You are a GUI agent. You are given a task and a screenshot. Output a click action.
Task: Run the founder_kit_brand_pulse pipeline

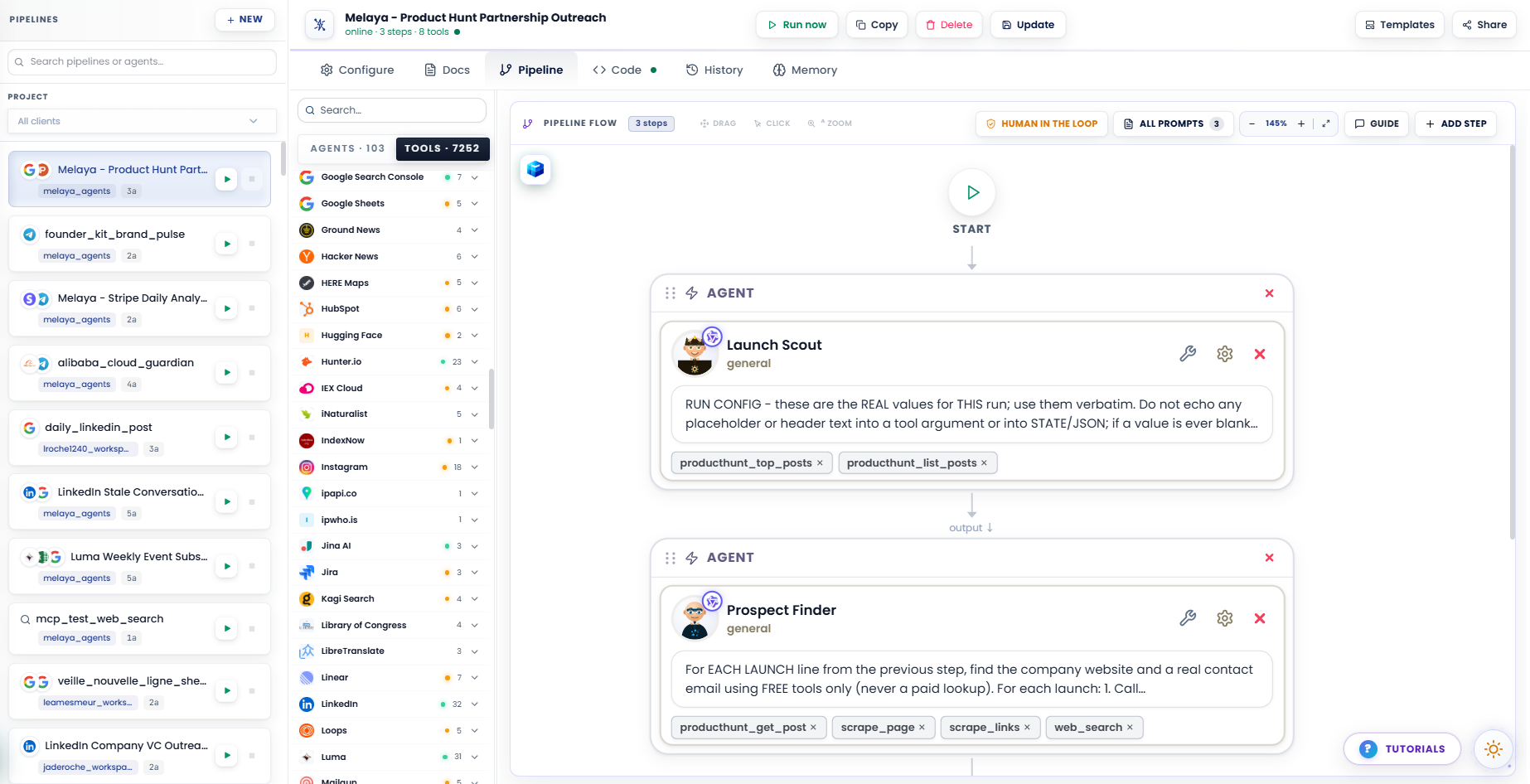click(x=226, y=244)
